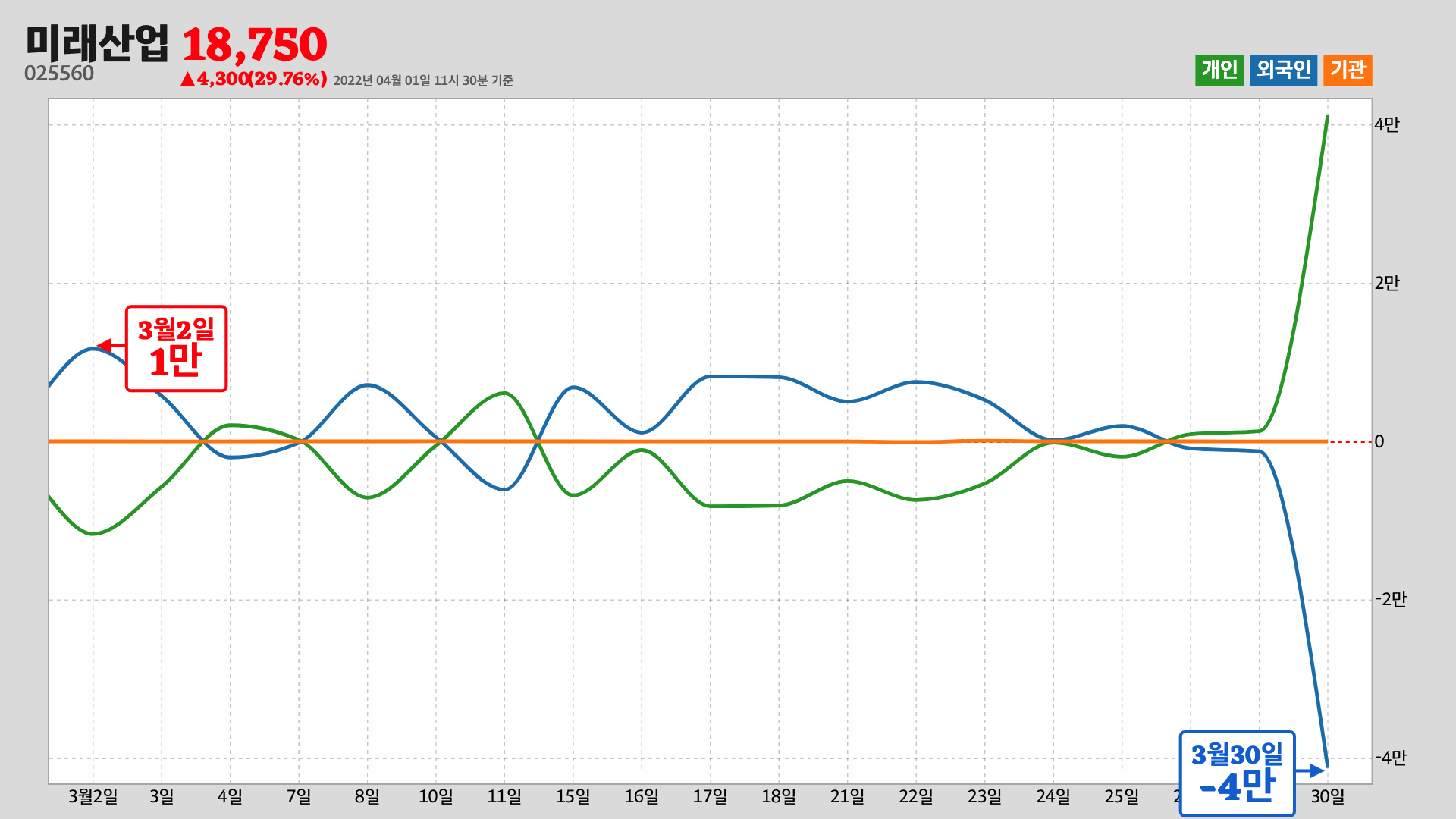Click the 7일 x-axis date label
The image size is (1456, 819).
click(299, 796)
